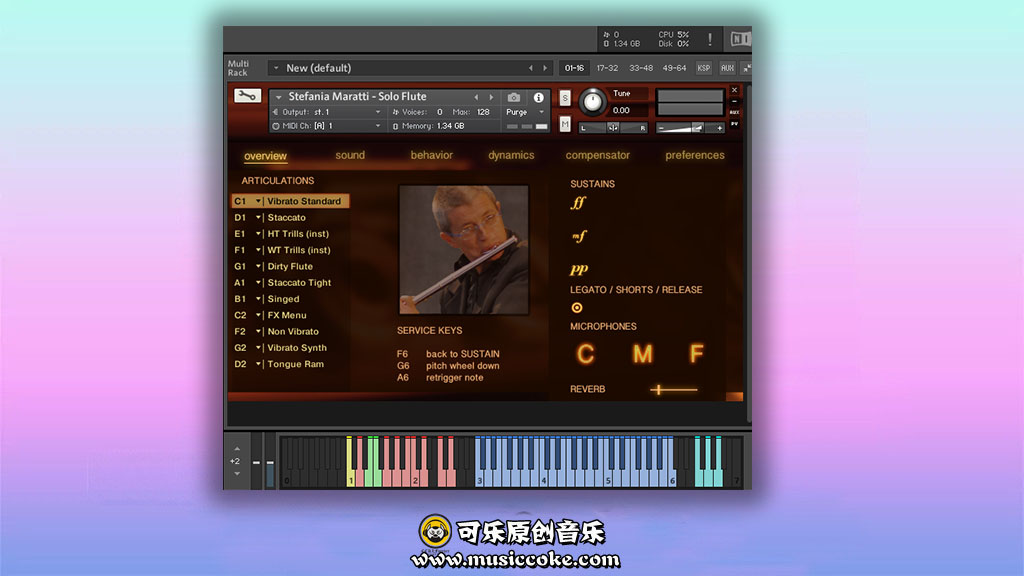Click the flutist portrait image
This screenshot has width=1024, height=576.
[464, 250]
